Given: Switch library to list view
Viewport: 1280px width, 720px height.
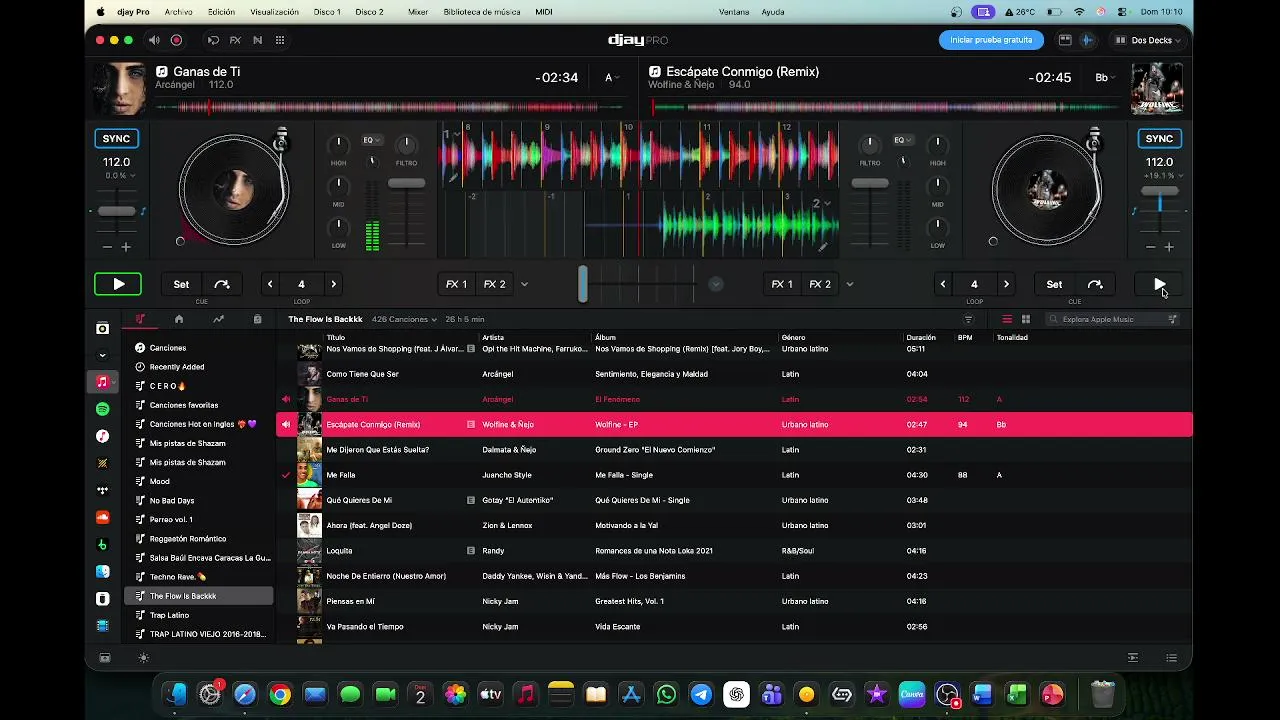Looking at the screenshot, I should [1007, 319].
